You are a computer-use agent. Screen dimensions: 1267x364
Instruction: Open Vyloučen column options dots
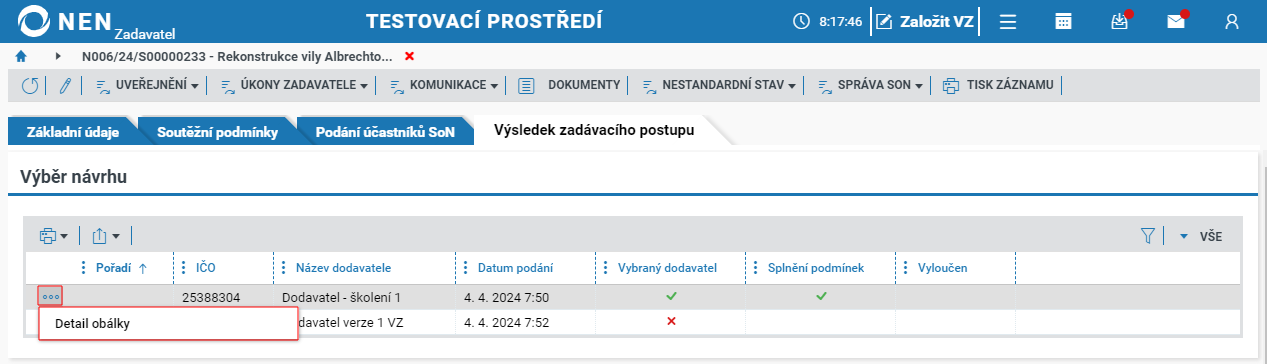click(905, 268)
